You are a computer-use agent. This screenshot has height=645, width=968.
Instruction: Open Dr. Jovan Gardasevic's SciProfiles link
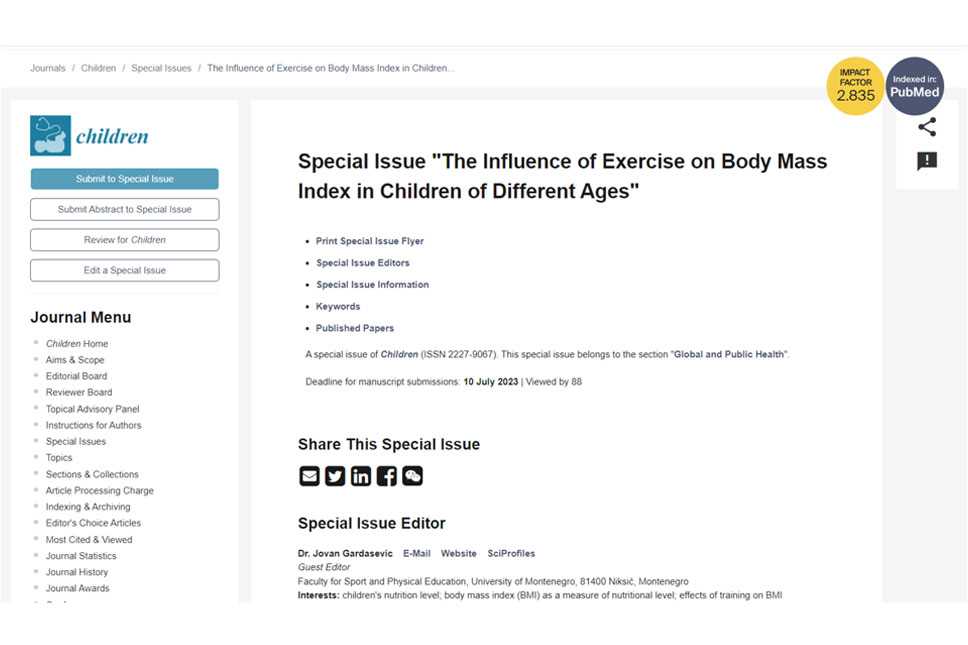click(x=511, y=554)
